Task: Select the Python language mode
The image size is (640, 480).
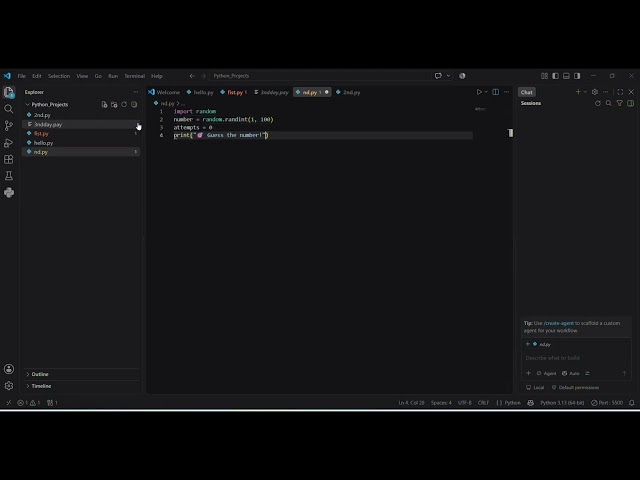Action: point(512,403)
